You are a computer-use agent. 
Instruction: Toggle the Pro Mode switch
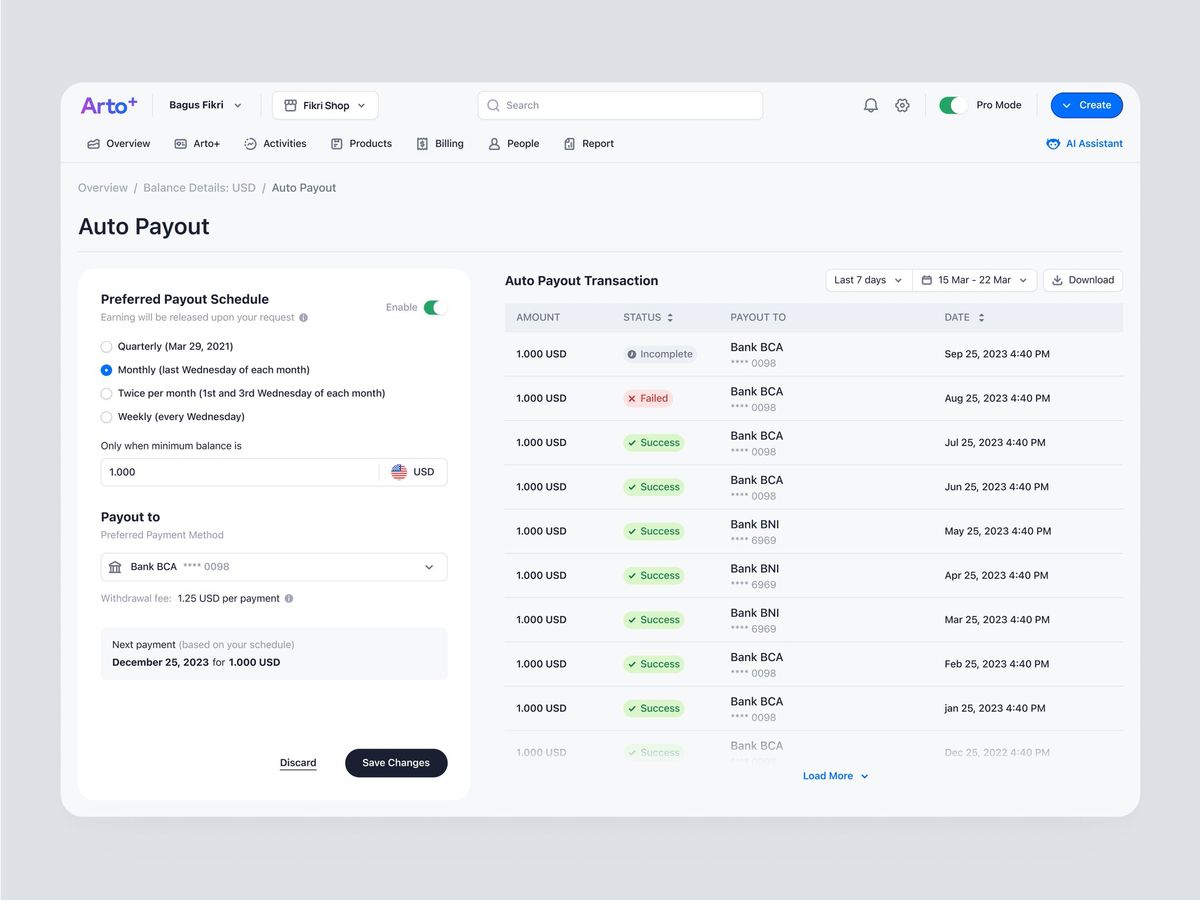coord(952,105)
